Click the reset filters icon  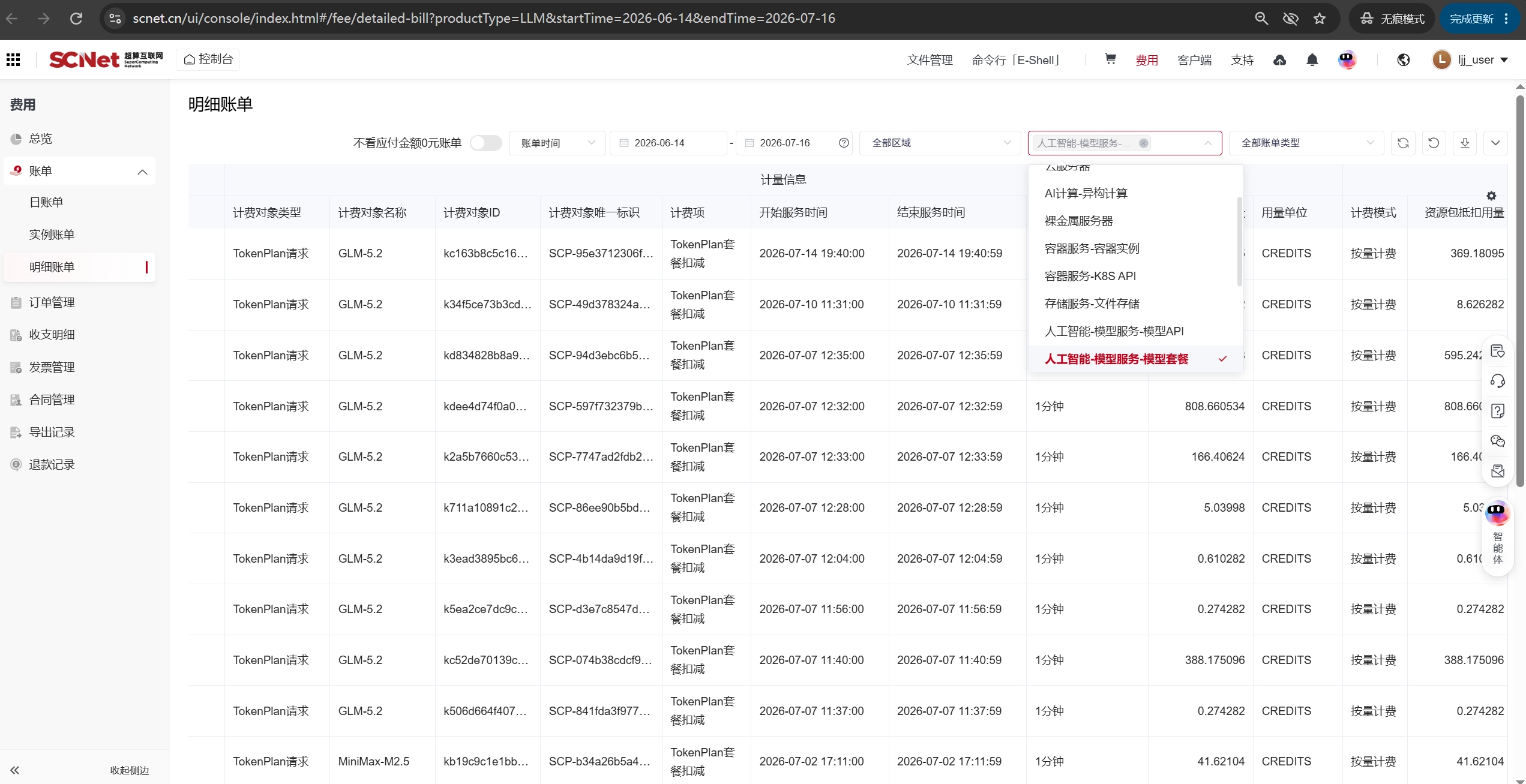pyautogui.click(x=1434, y=143)
